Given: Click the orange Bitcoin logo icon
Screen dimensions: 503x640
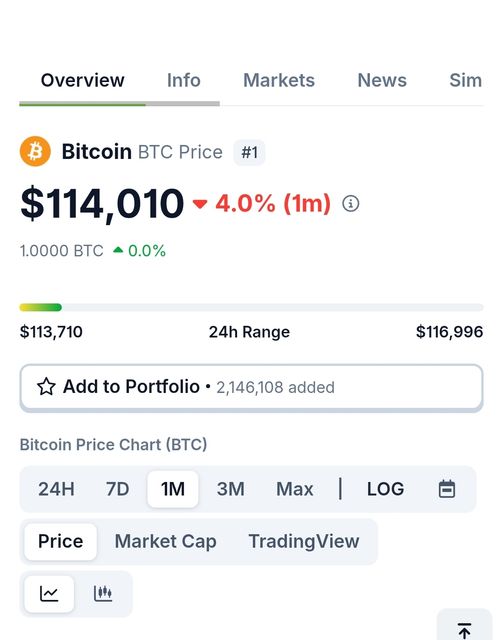Looking at the screenshot, I should (36, 151).
